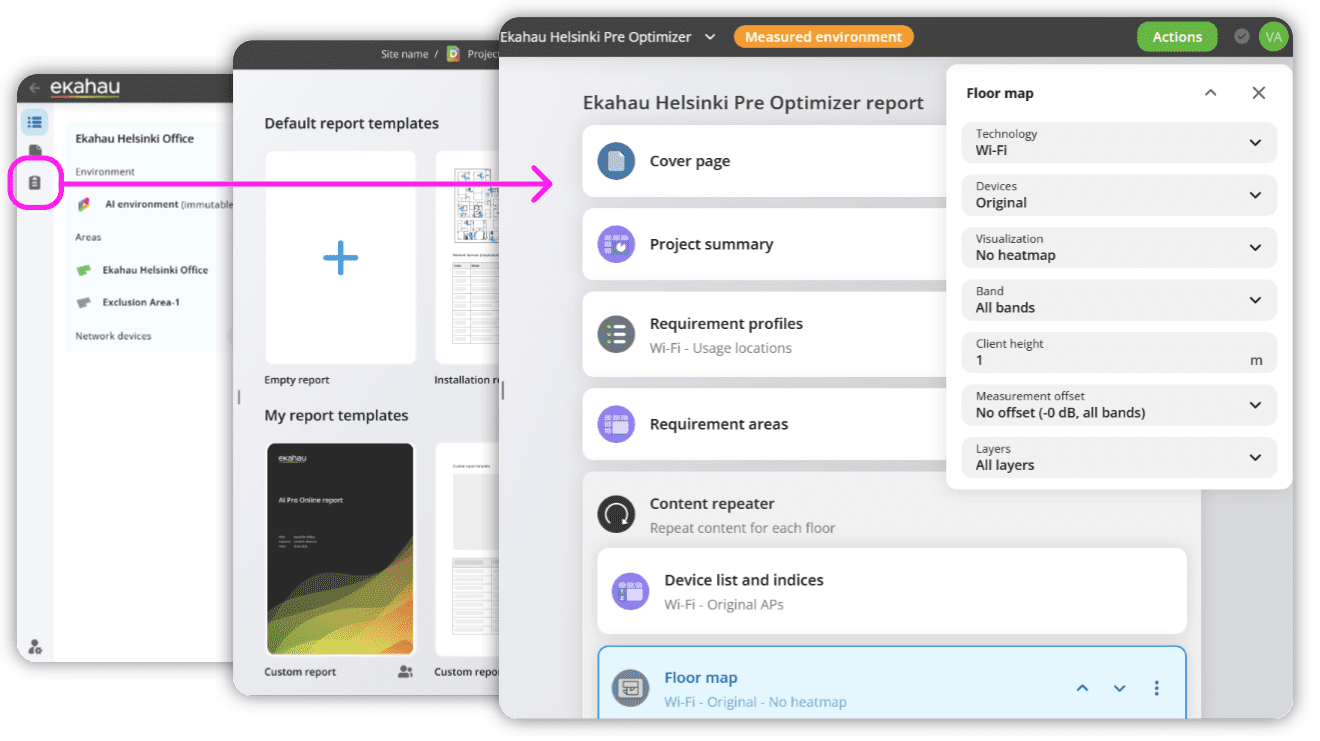Open the Cover page section
The image size is (1320, 741).
click(x=690, y=161)
